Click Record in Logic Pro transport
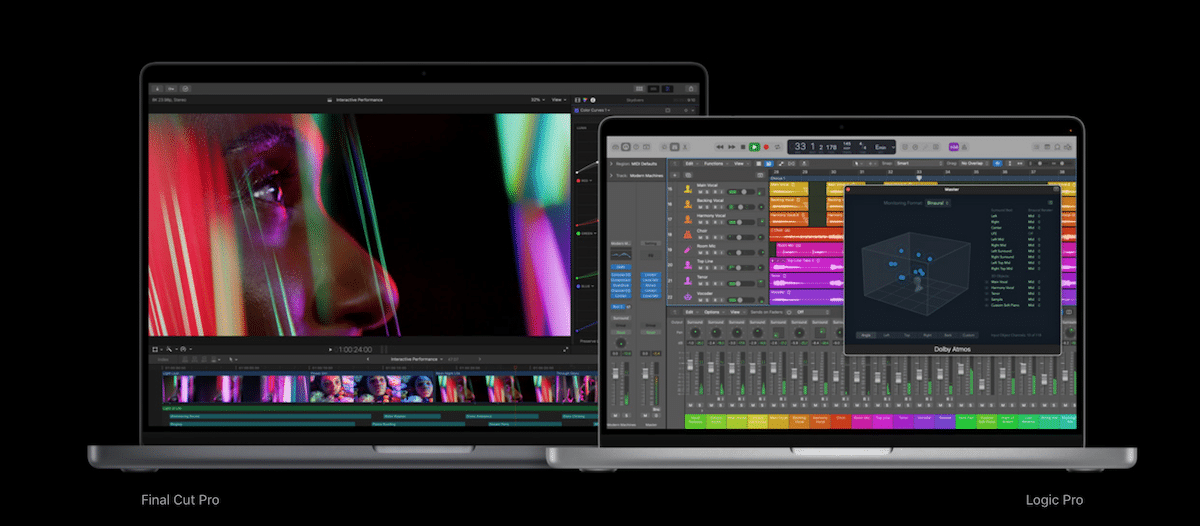The height and width of the screenshot is (526, 1200). pos(766,147)
